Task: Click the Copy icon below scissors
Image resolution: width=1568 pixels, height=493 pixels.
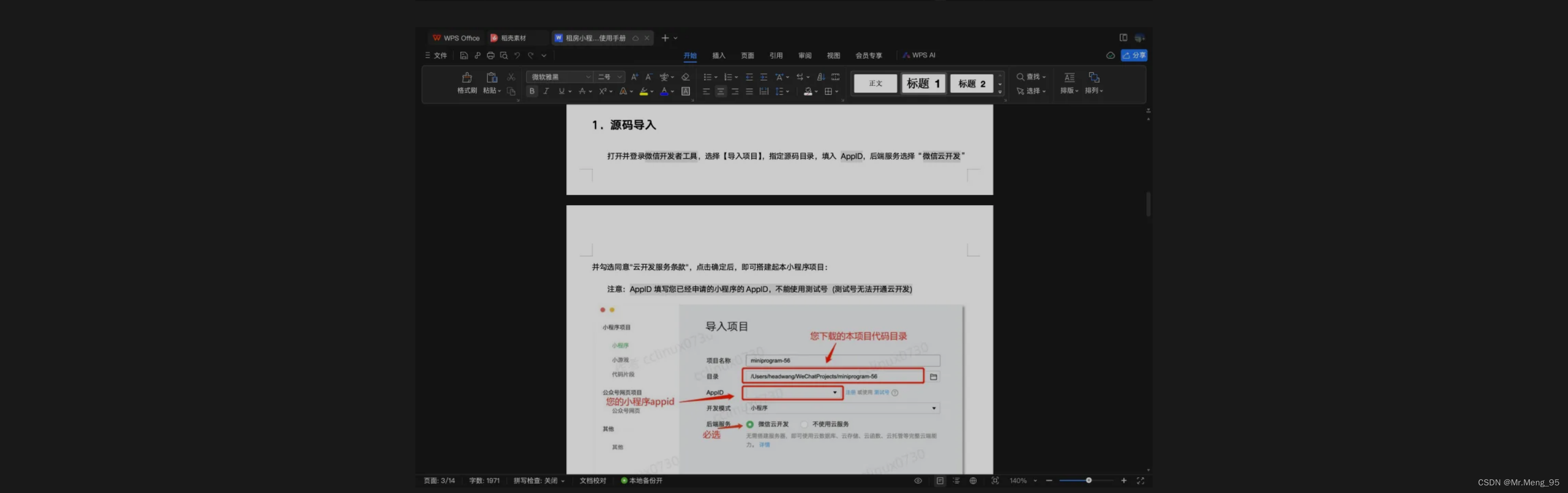Action: (x=511, y=91)
